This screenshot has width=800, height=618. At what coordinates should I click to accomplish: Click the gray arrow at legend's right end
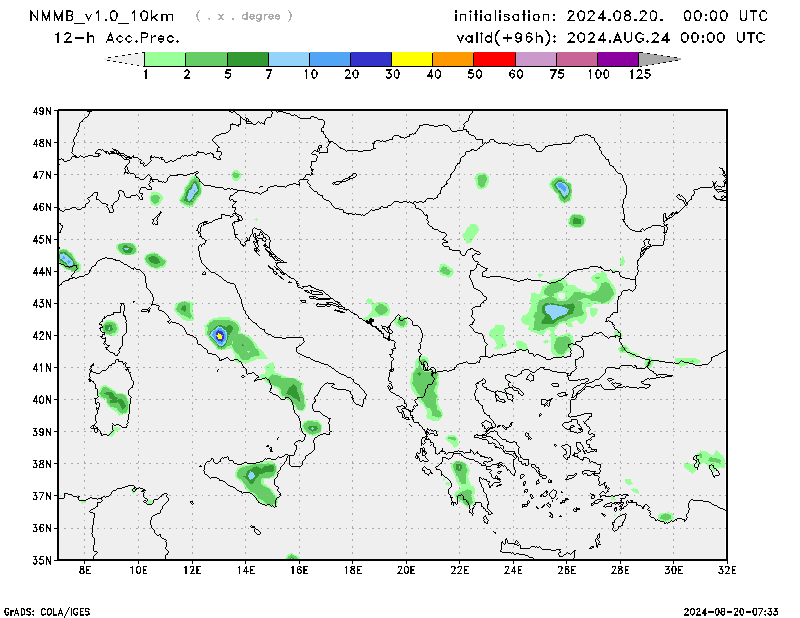click(x=659, y=59)
